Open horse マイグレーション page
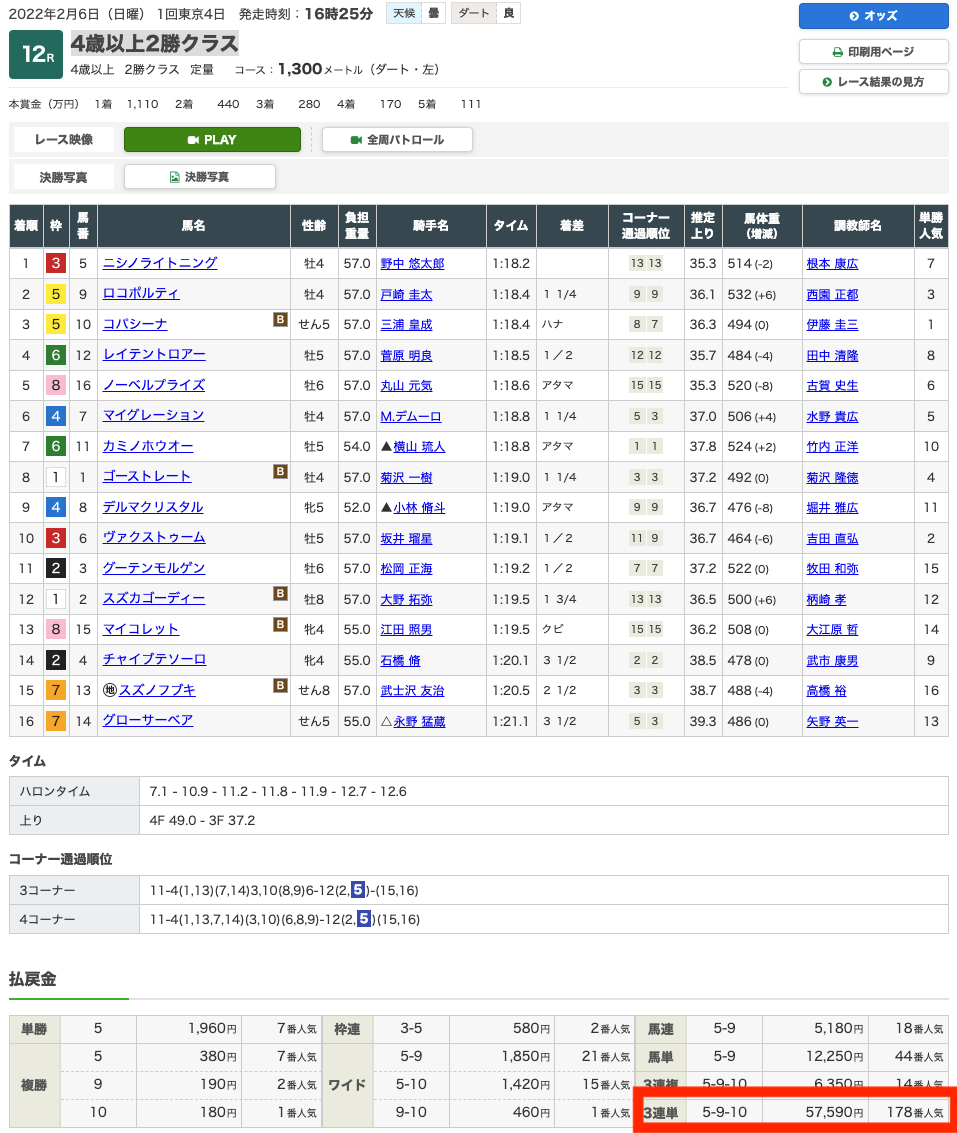The height and width of the screenshot is (1133, 957). pyautogui.click(x=153, y=415)
